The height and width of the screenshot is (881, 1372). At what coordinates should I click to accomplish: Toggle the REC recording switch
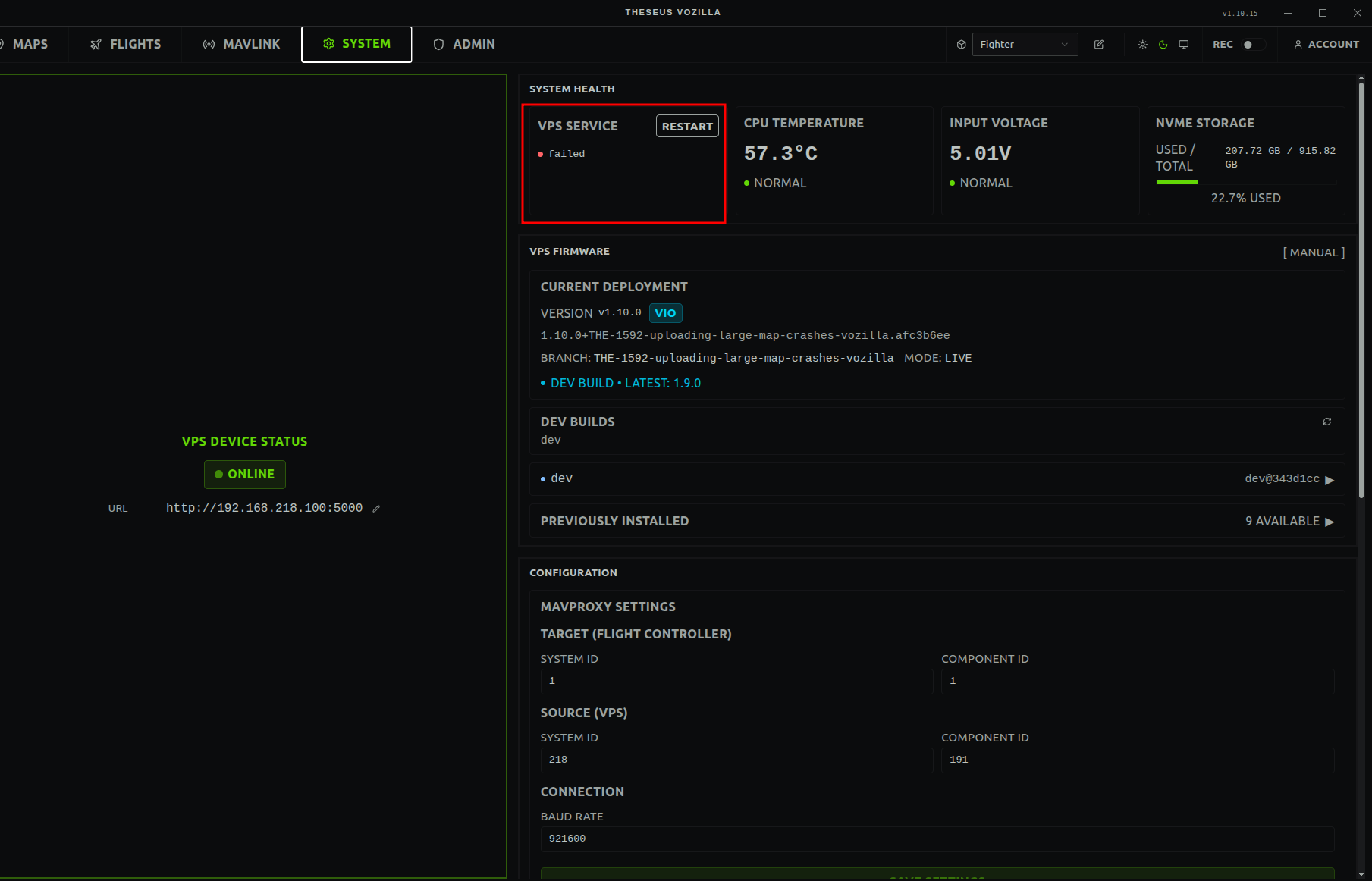pos(1253,45)
